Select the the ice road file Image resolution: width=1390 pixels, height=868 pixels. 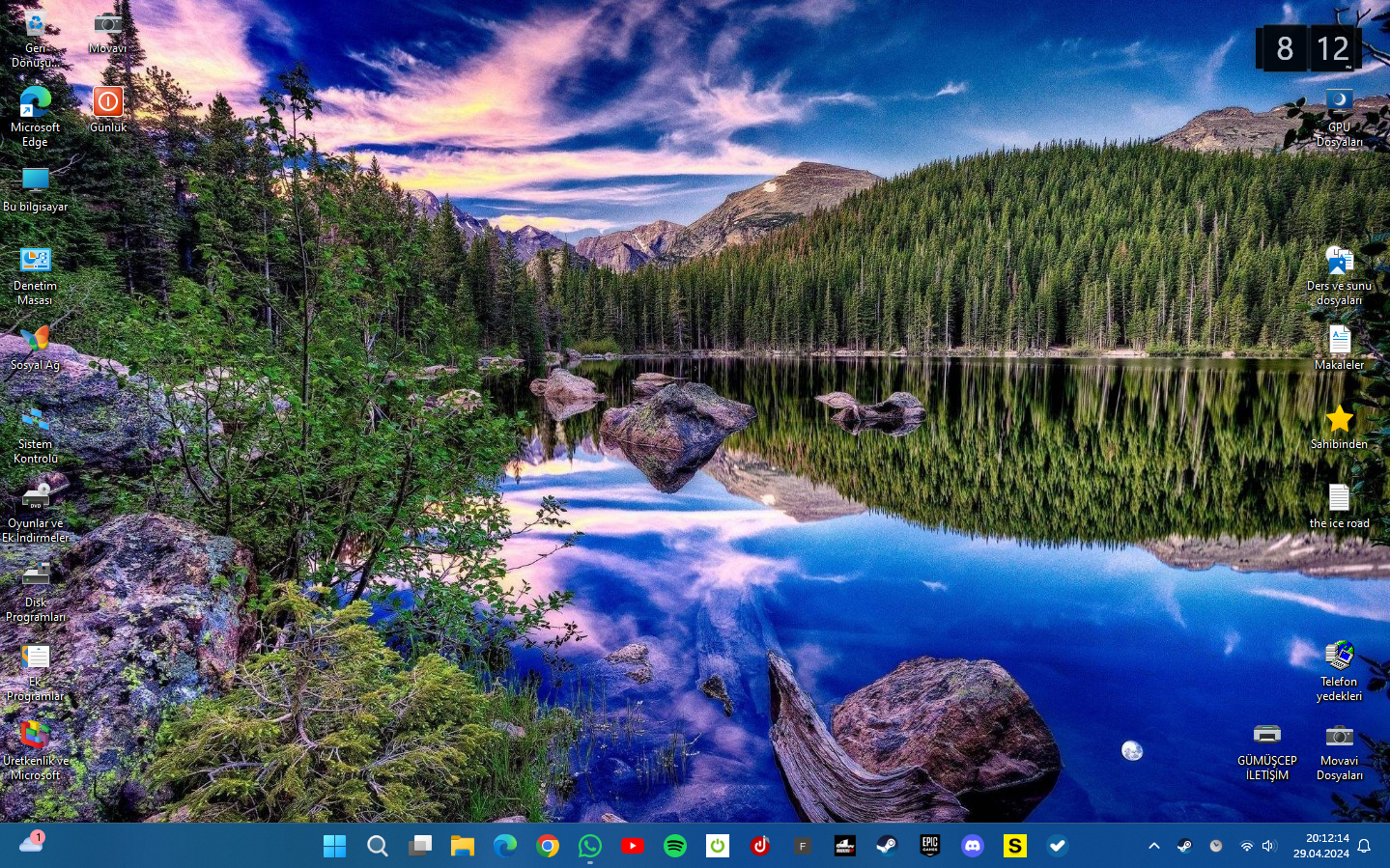pos(1339,506)
